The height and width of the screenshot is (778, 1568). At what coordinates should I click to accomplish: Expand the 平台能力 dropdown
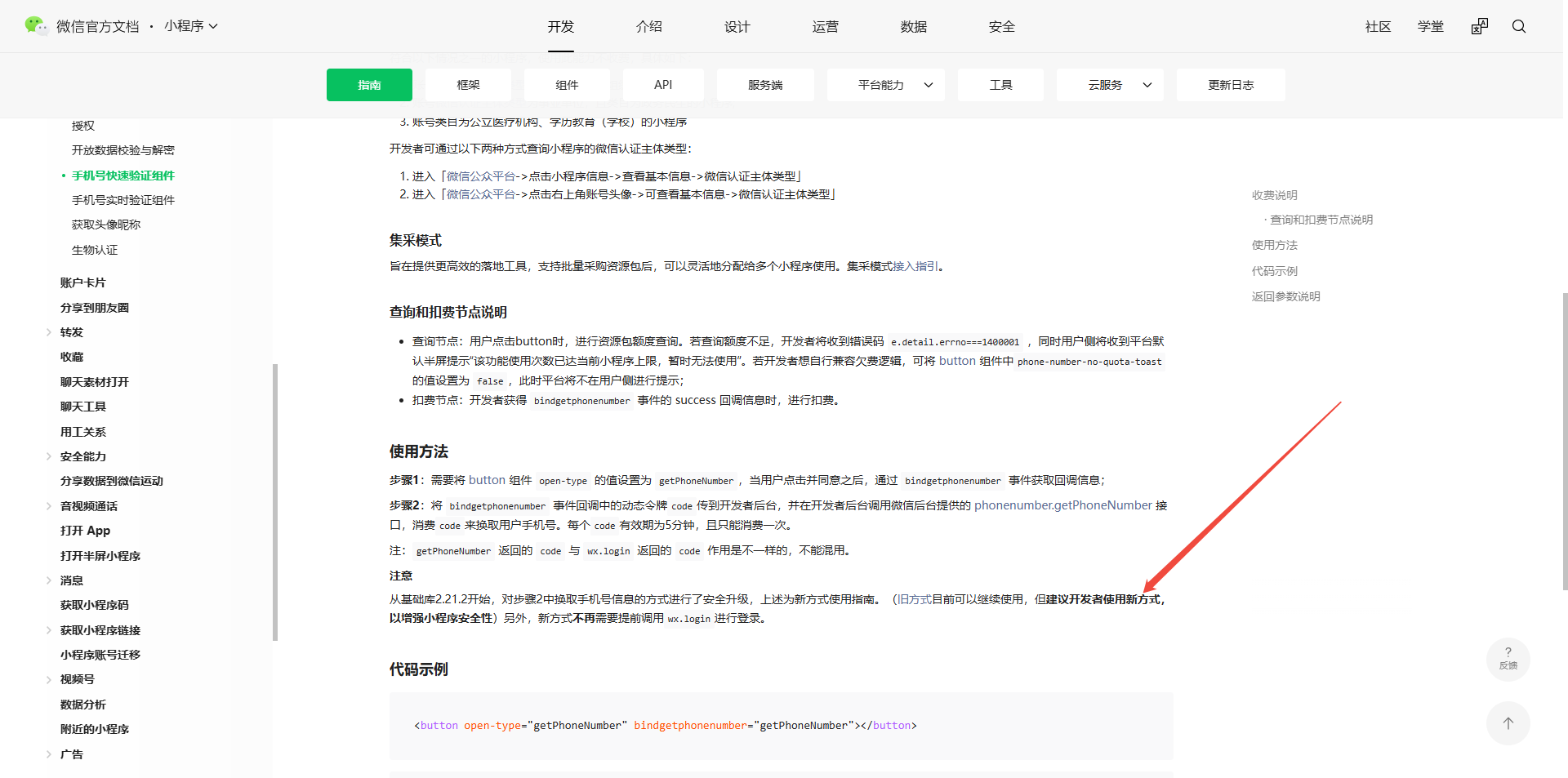point(885,85)
